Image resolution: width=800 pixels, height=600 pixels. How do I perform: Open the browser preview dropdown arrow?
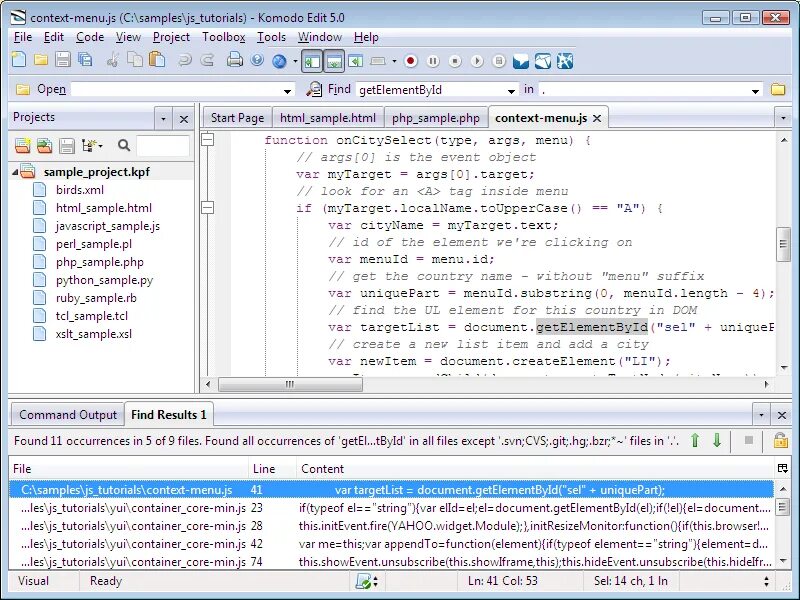tap(295, 61)
